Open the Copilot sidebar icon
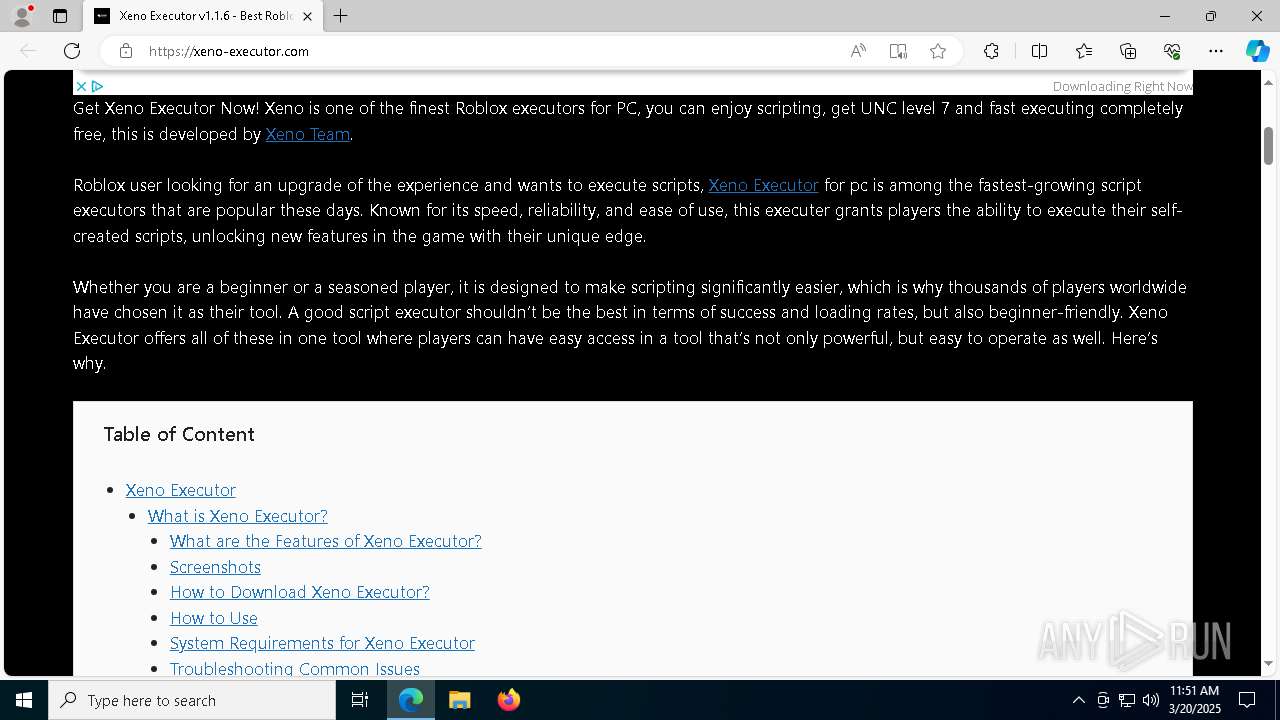The height and width of the screenshot is (720, 1280). pos(1257,51)
